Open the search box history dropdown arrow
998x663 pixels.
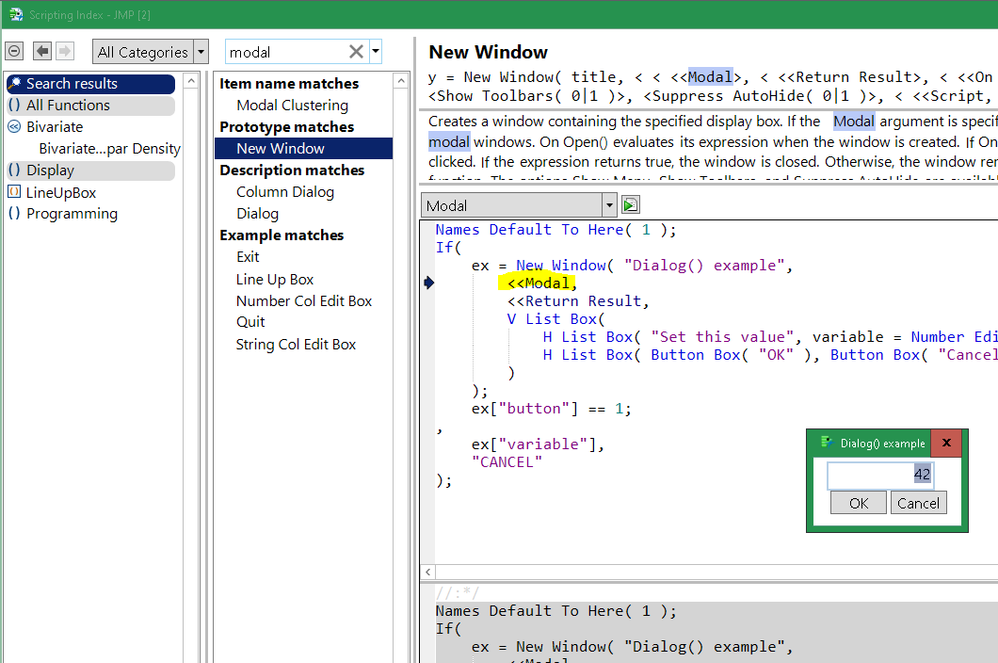(x=375, y=50)
